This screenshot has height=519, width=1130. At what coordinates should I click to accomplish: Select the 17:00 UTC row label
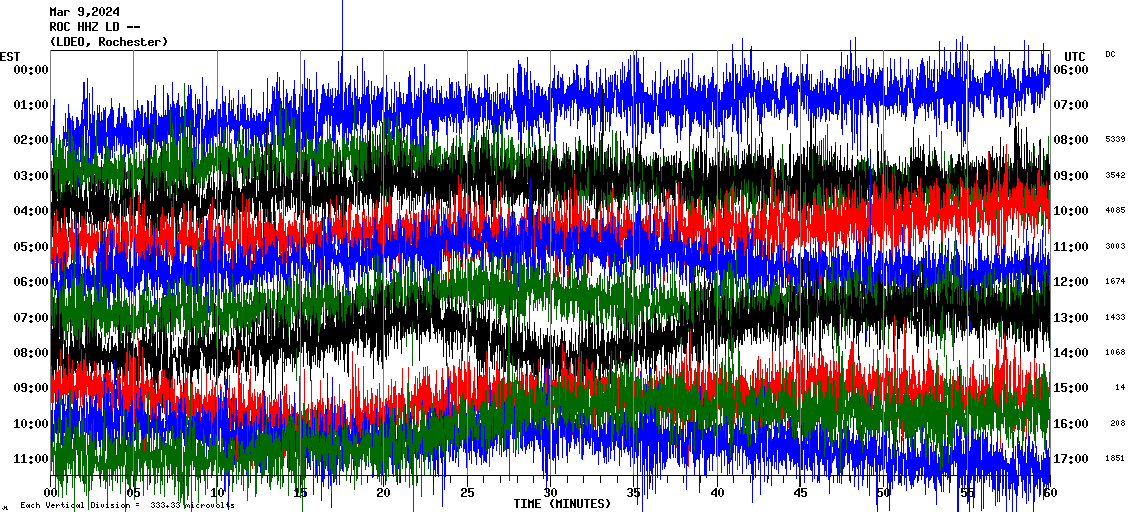(x=1071, y=459)
